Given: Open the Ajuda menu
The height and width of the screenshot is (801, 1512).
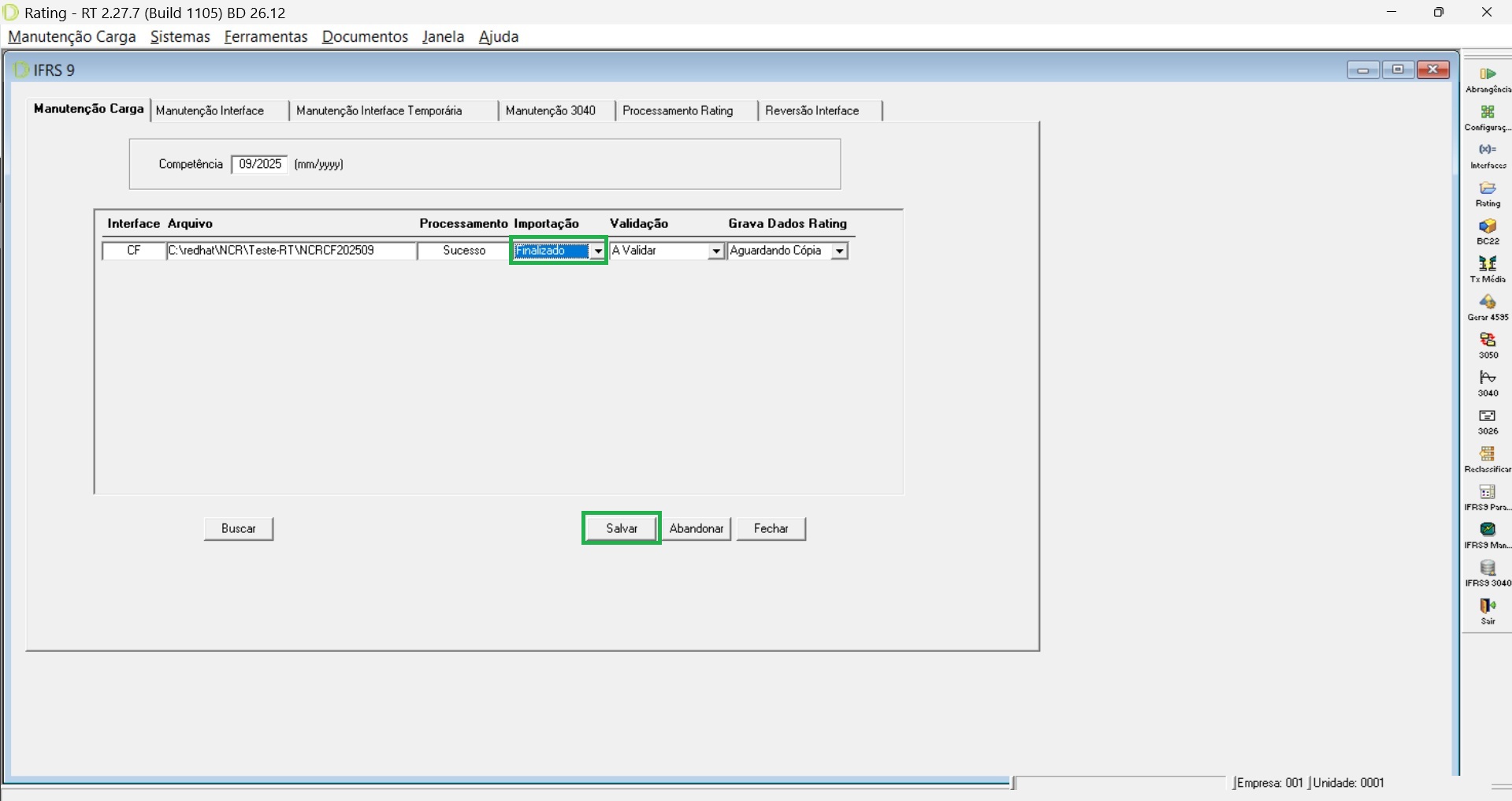Looking at the screenshot, I should click(499, 37).
